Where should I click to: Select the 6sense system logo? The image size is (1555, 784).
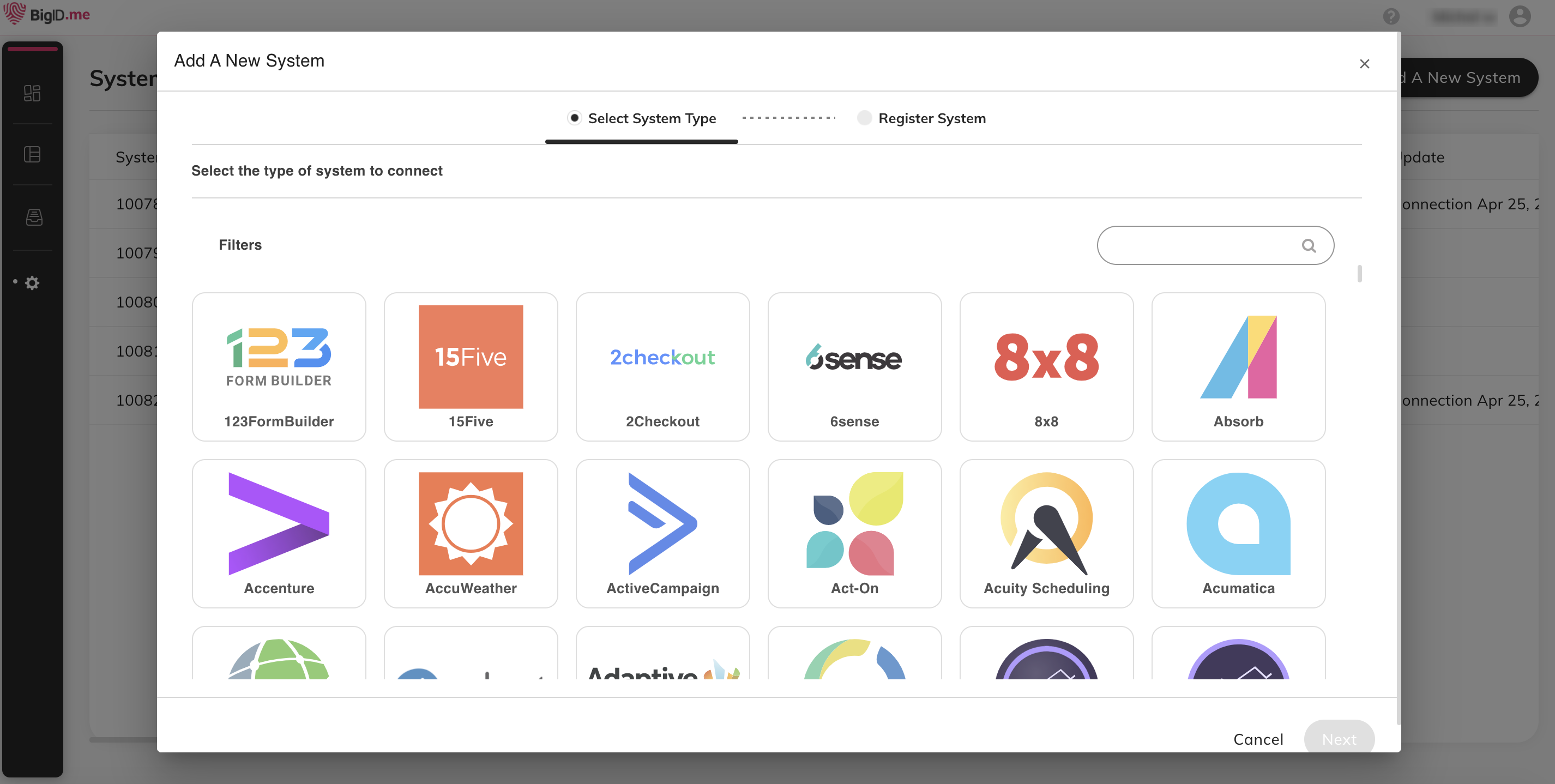pyautogui.click(x=854, y=357)
